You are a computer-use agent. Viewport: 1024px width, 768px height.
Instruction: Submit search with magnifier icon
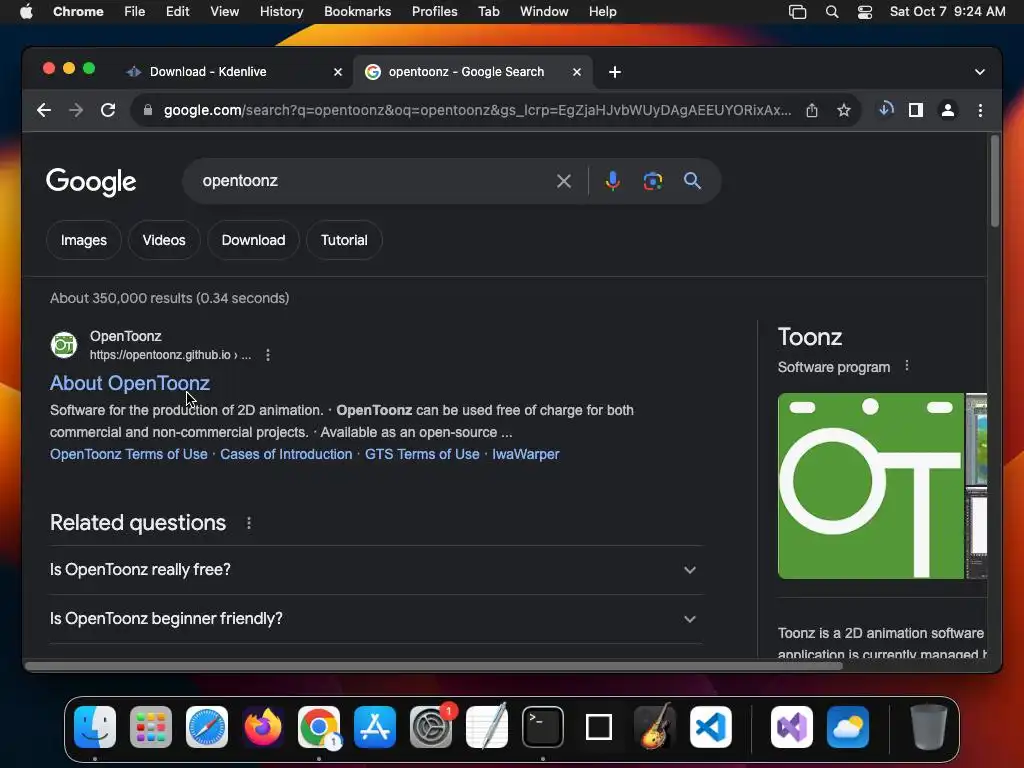pos(692,181)
